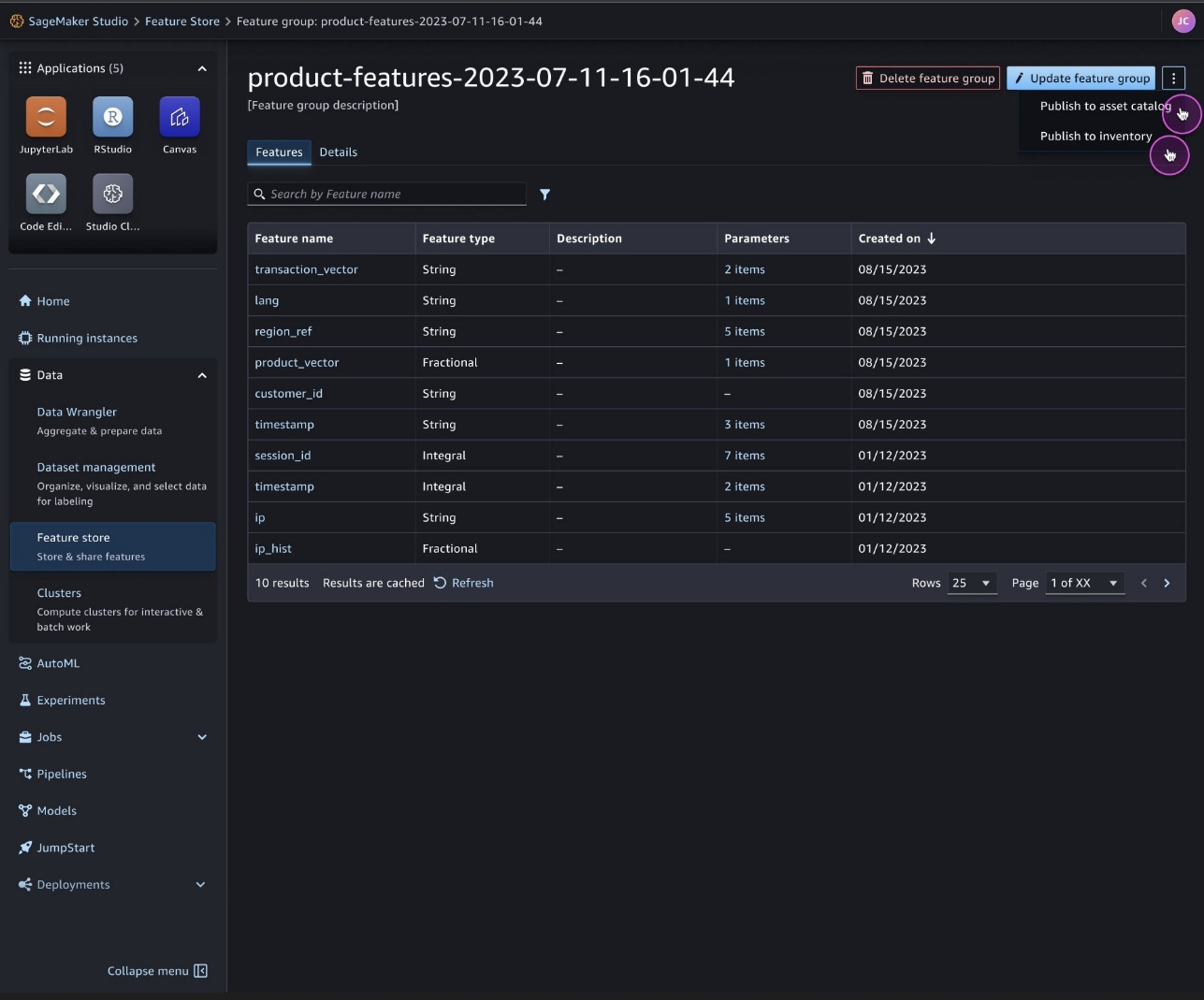Click the filter funnel icon

[544, 195]
